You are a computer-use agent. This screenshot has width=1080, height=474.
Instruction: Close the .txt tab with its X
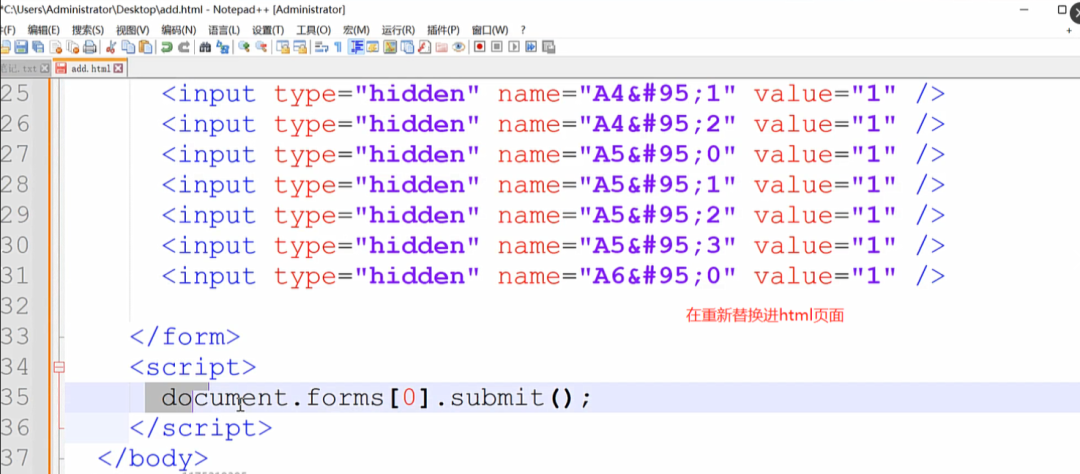45,68
